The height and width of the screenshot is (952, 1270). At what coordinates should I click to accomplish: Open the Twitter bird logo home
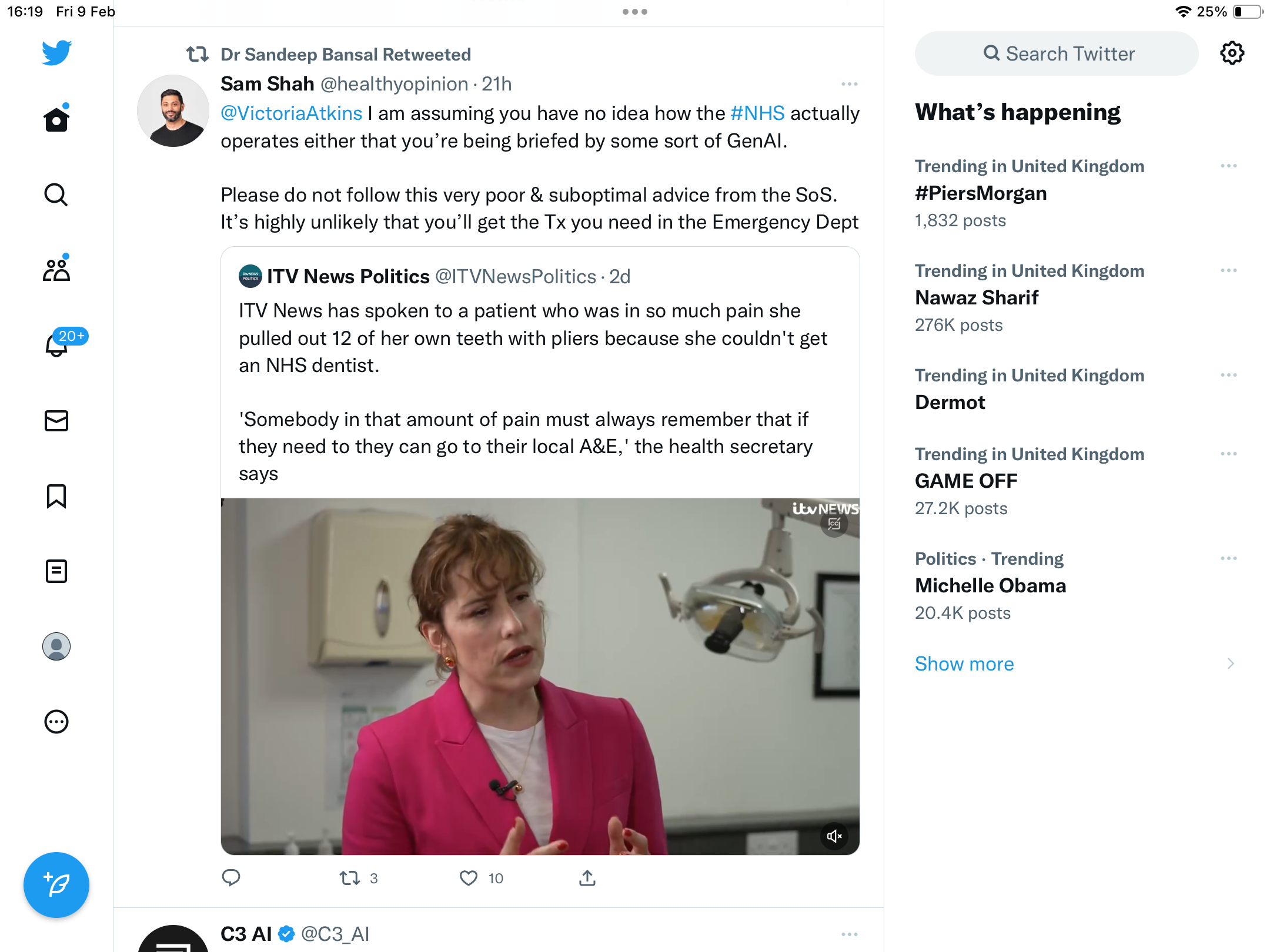(x=56, y=53)
